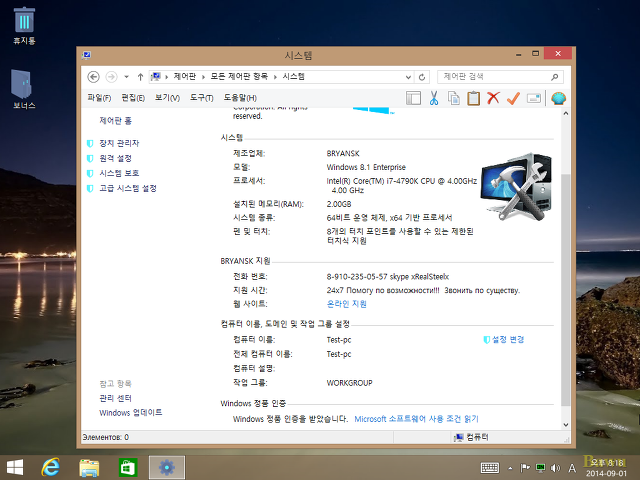Click the search magnifier icon

(x=554, y=77)
